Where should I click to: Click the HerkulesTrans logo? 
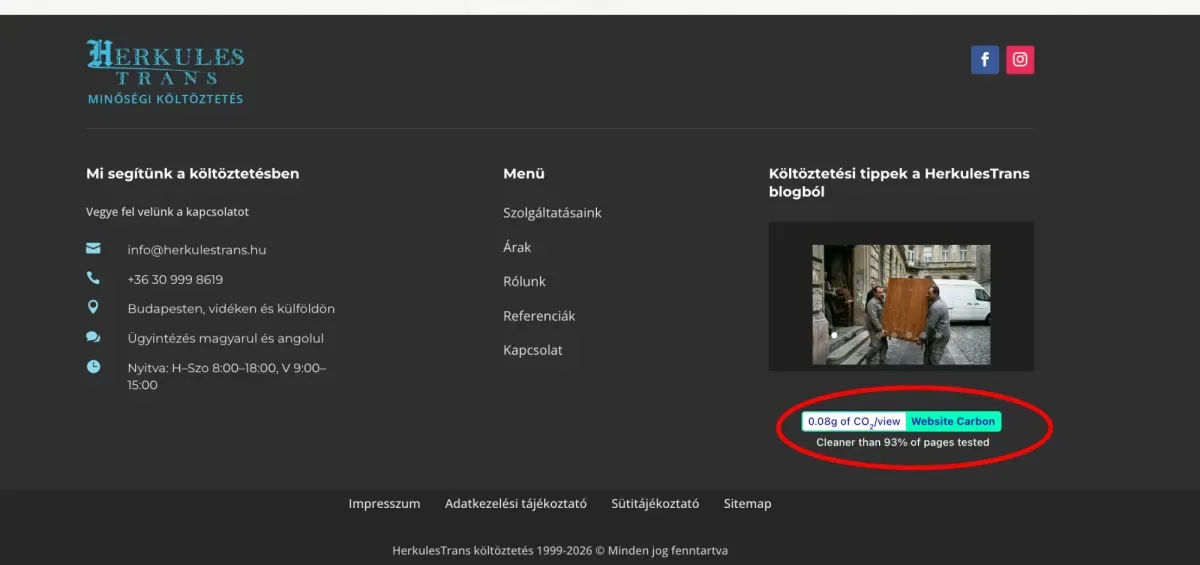coord(165,72)
